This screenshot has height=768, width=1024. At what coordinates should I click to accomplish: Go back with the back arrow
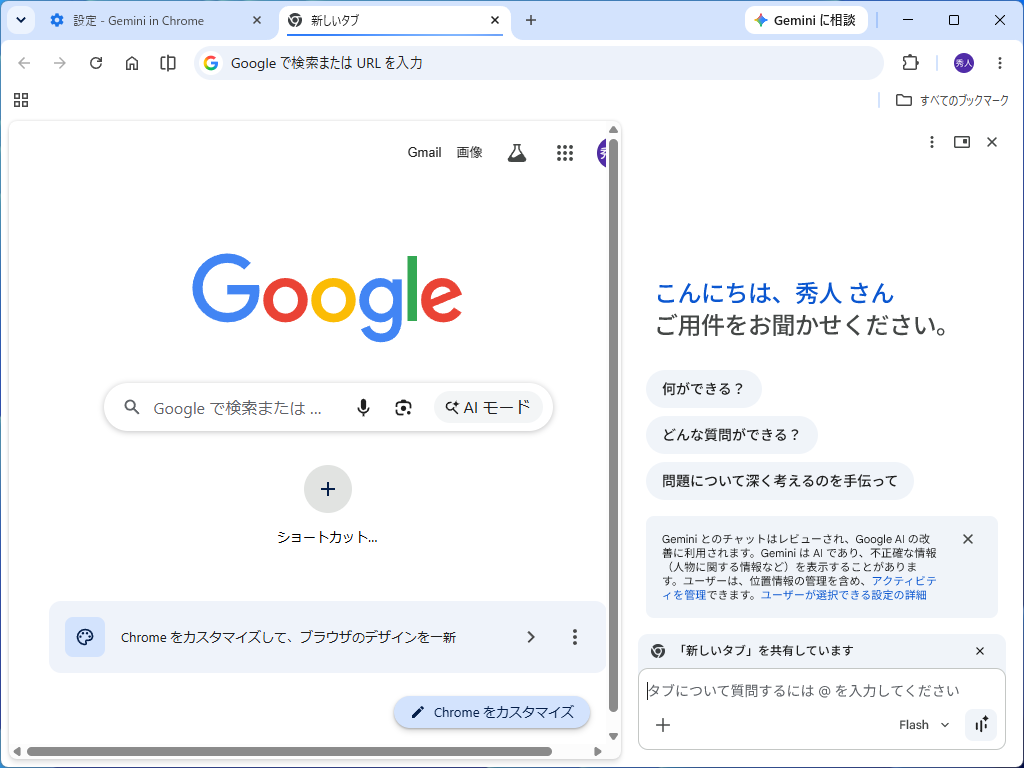pos(24,63)
